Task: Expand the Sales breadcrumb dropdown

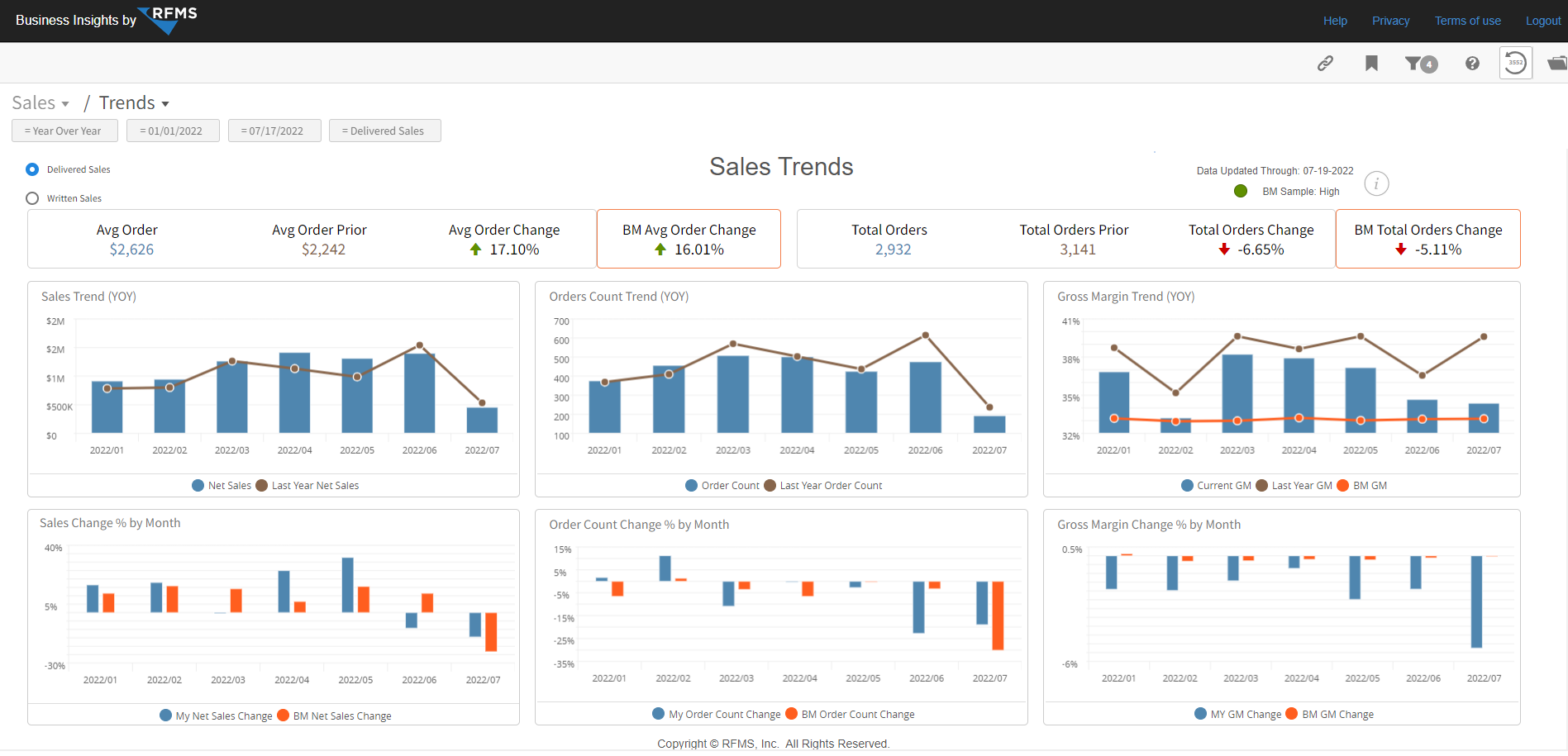Action: pos(41,103)
